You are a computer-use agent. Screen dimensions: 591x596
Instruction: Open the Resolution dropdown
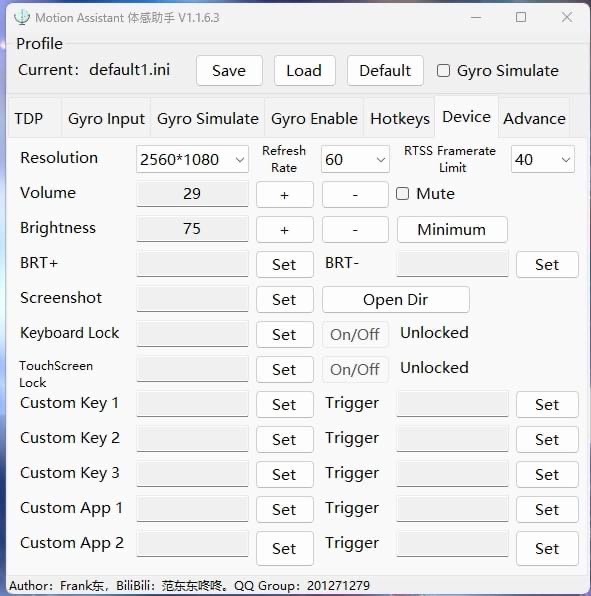[192, 159]
